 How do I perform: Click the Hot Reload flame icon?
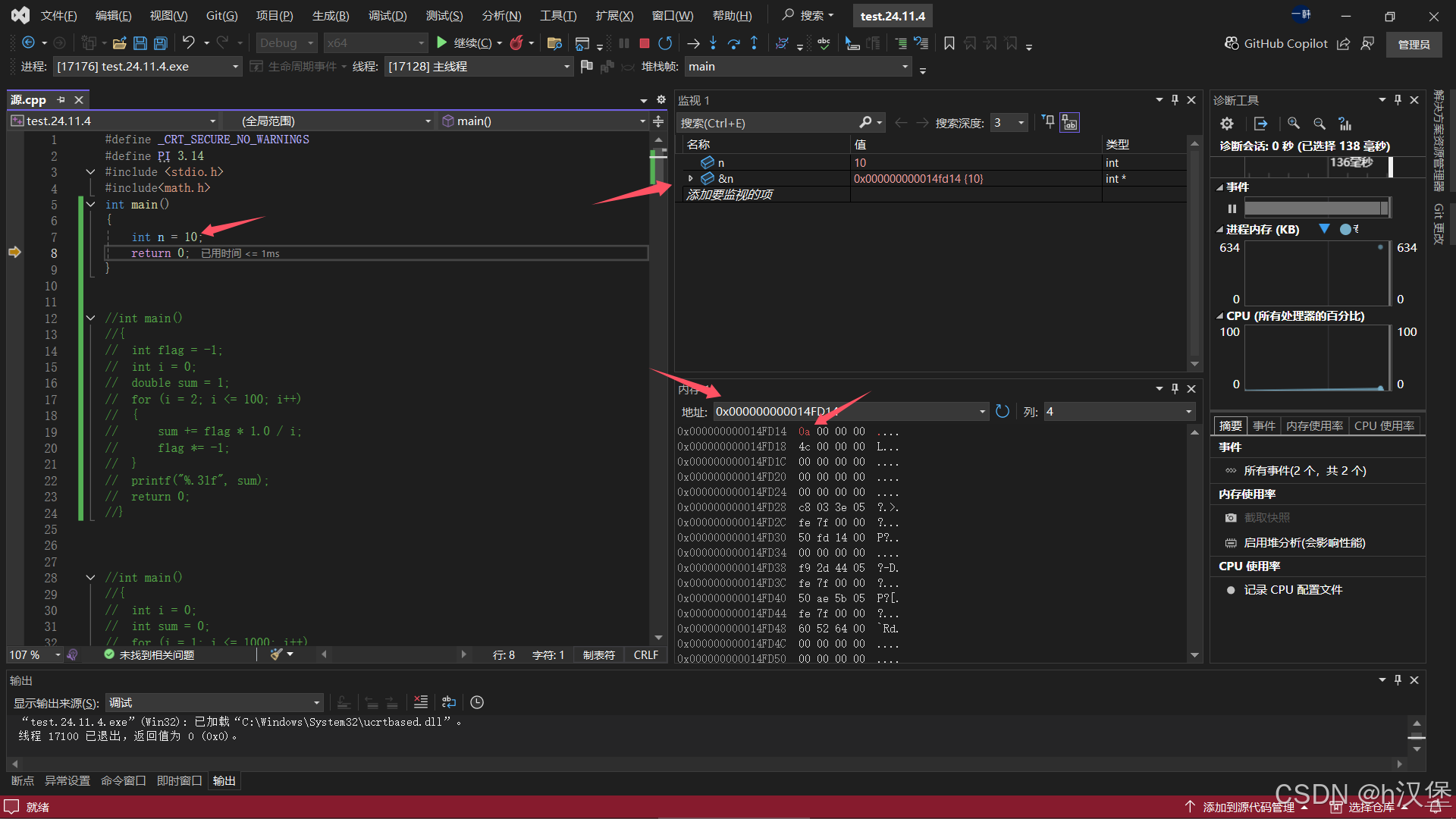coord(516,43)
